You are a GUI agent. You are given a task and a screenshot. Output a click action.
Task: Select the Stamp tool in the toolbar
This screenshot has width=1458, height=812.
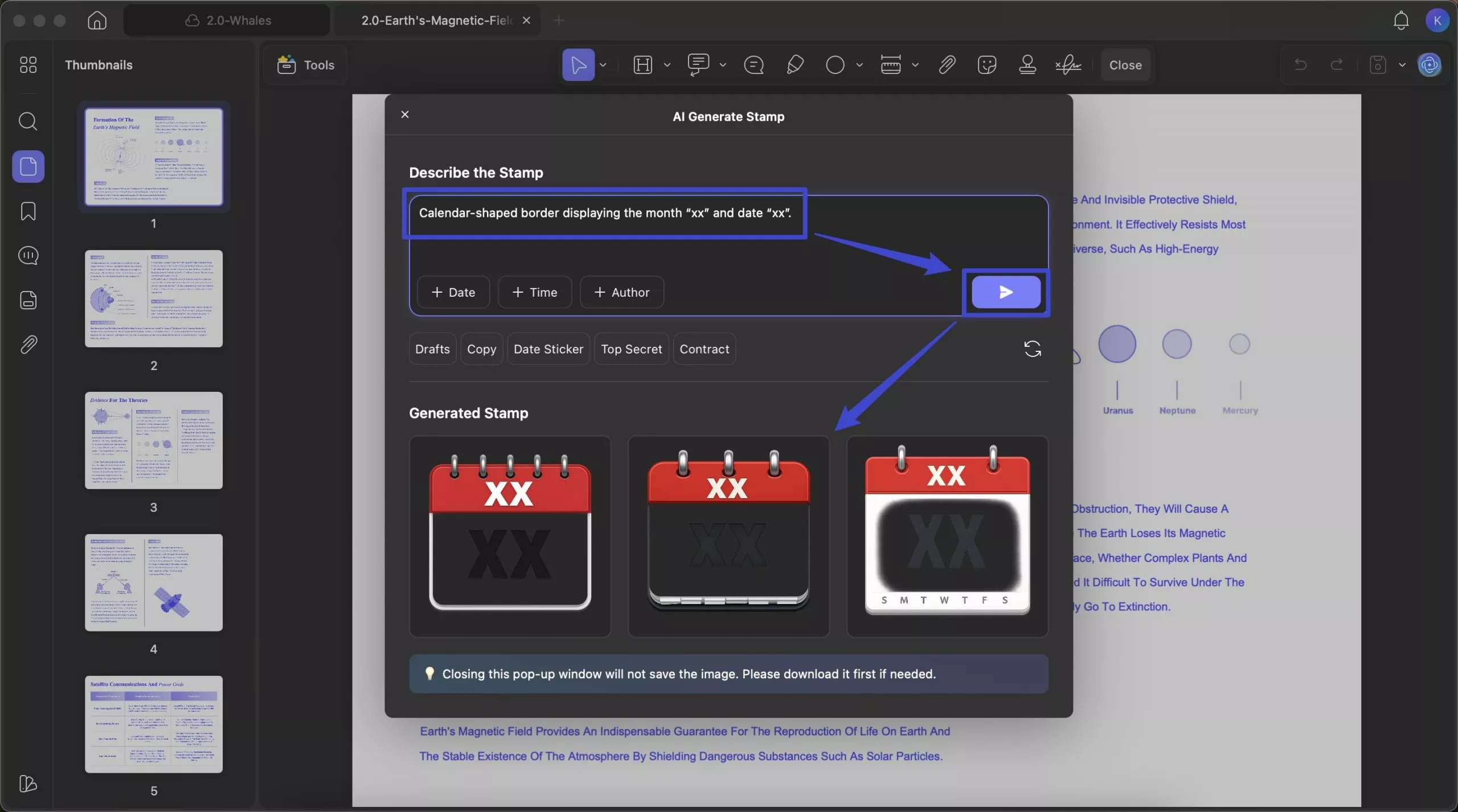(x=1027, y=65)
